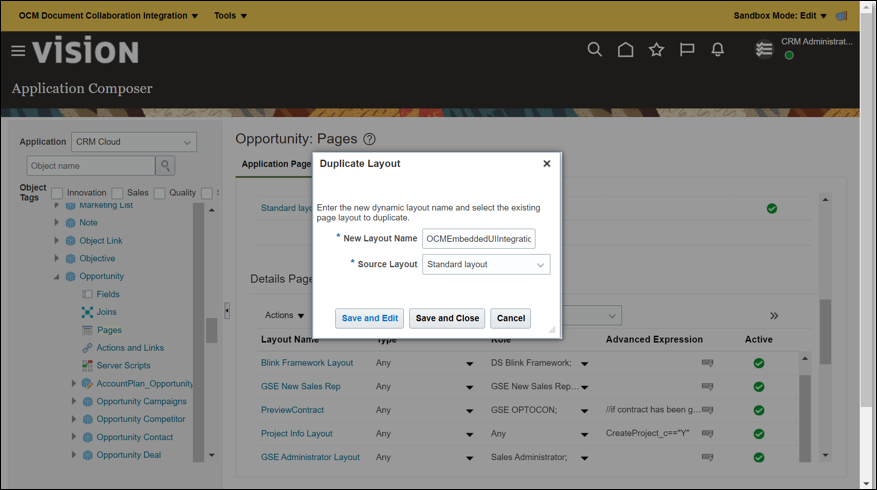
Task: Open the Opportunity Contact tree item
Action: pyautogui.click(x=134, y=437)
